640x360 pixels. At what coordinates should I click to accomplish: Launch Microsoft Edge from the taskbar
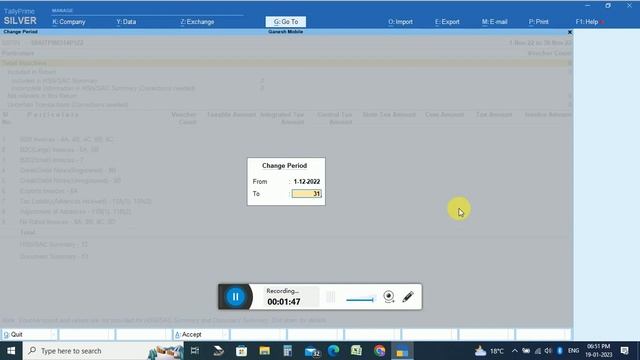[x=333, y=351]
